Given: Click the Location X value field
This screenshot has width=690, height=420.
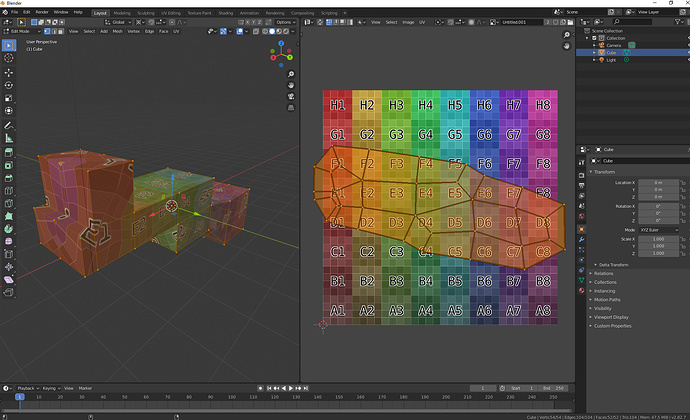Looking at the screenshot, I should [658, 182].
